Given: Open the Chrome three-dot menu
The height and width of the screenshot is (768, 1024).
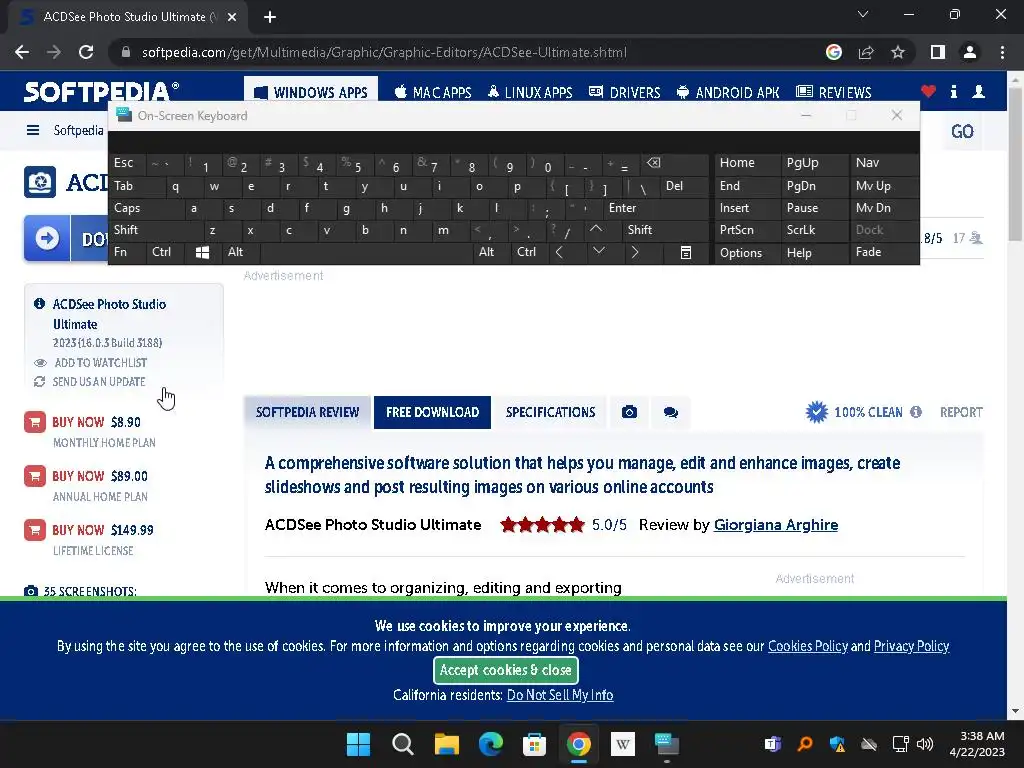Looking at the screenshot, I should pos(1002,52).
